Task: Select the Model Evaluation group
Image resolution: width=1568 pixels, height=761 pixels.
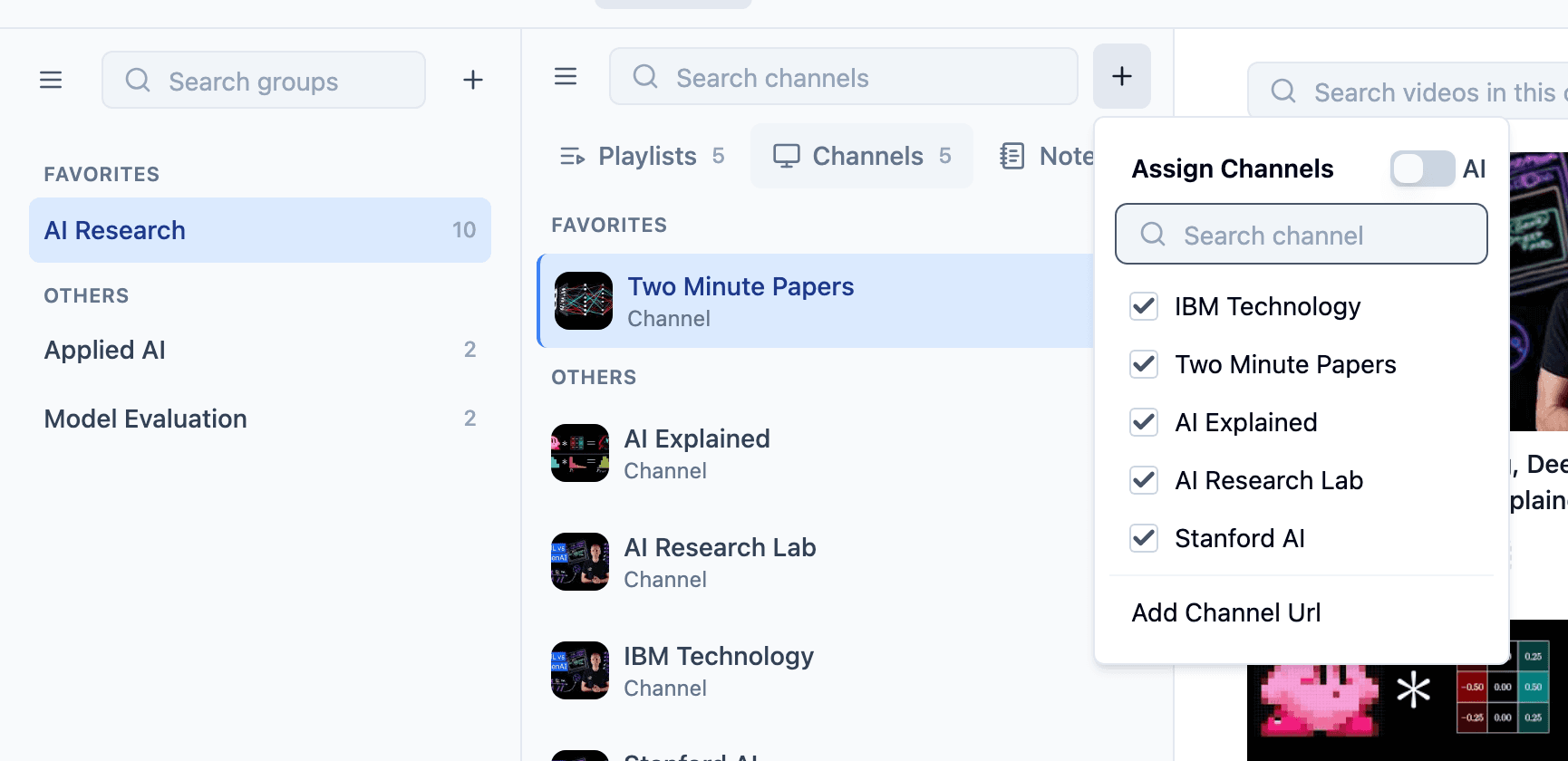Action: (x=260, y=419)
